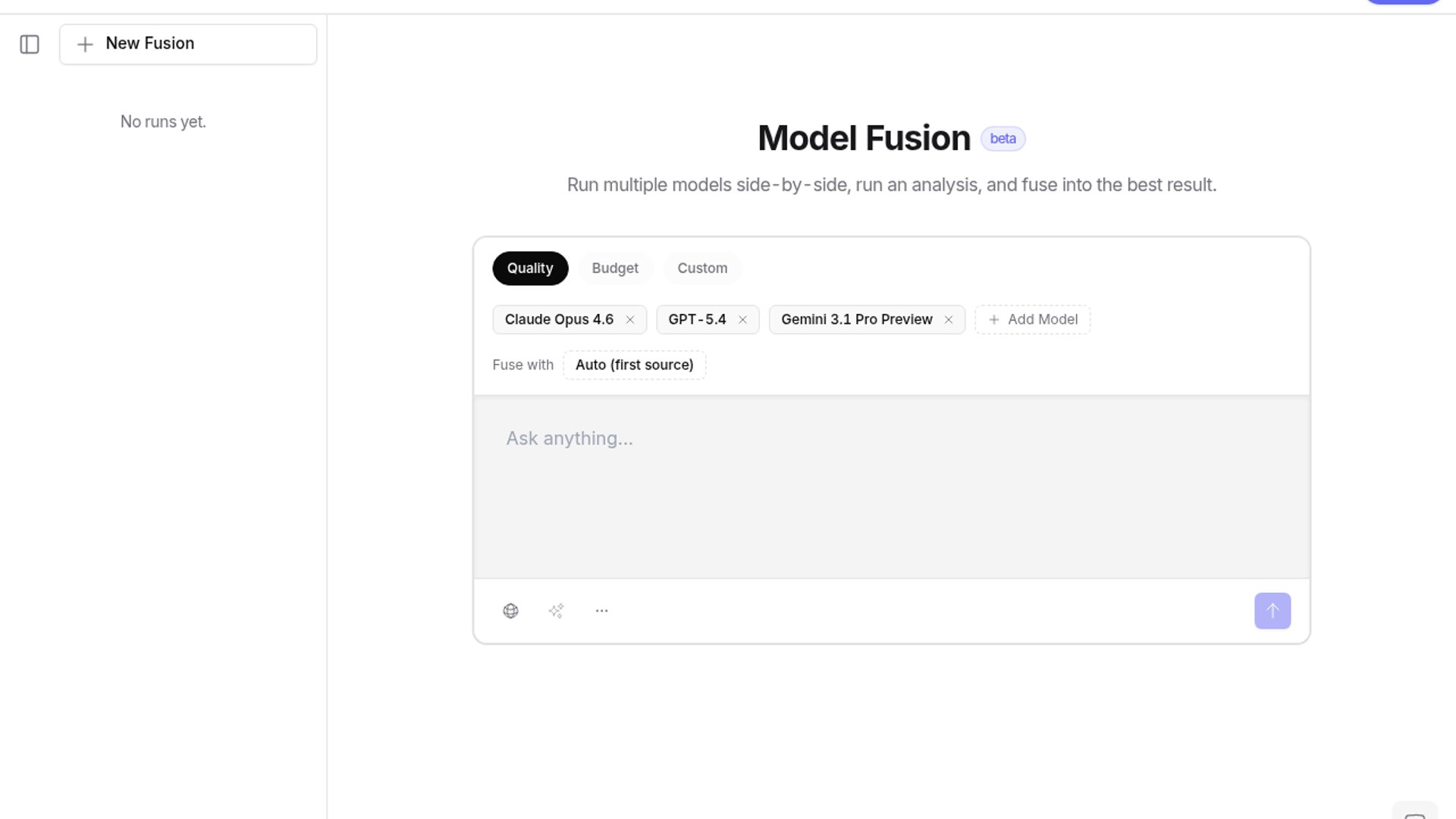
Task: Click the sparkles enhance icon
Action: coord(556,611)
